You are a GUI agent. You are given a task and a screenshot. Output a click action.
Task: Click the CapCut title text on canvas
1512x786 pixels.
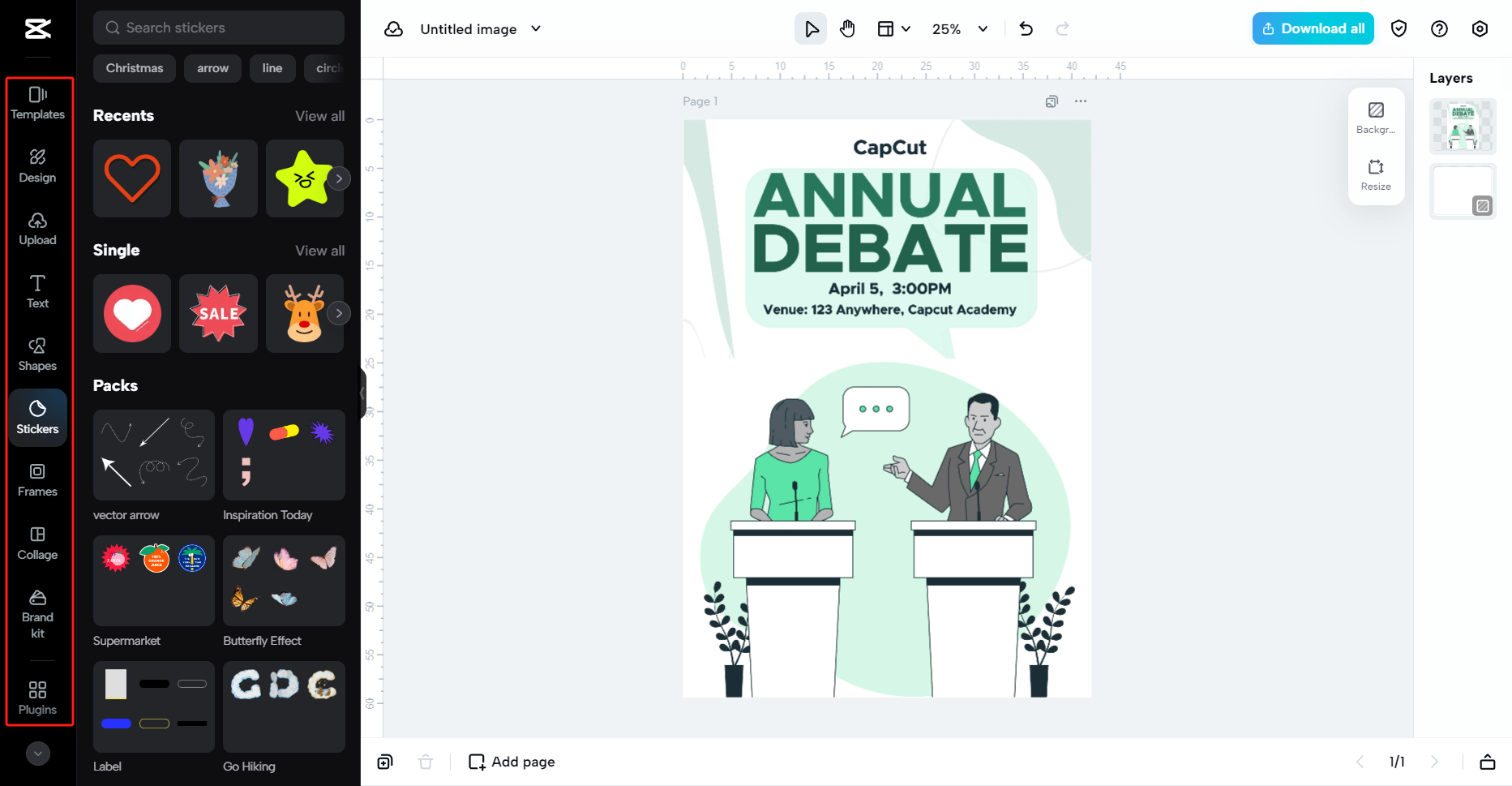pos(889,148)
